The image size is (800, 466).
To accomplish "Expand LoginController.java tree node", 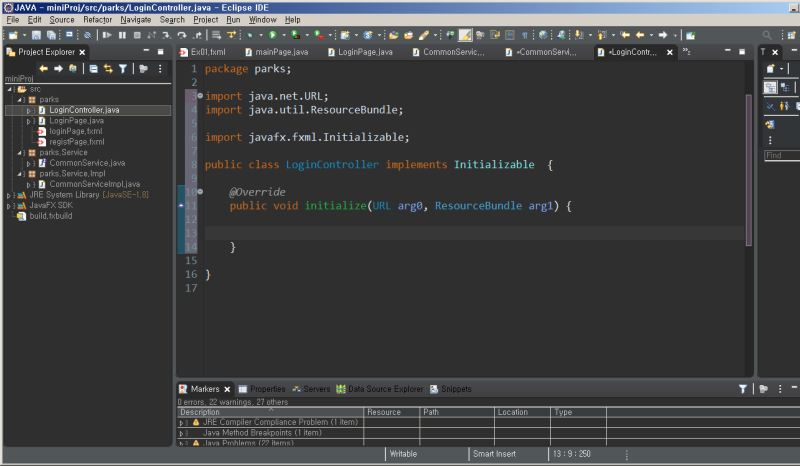I will pyautogui.click(x=29, y=110).
